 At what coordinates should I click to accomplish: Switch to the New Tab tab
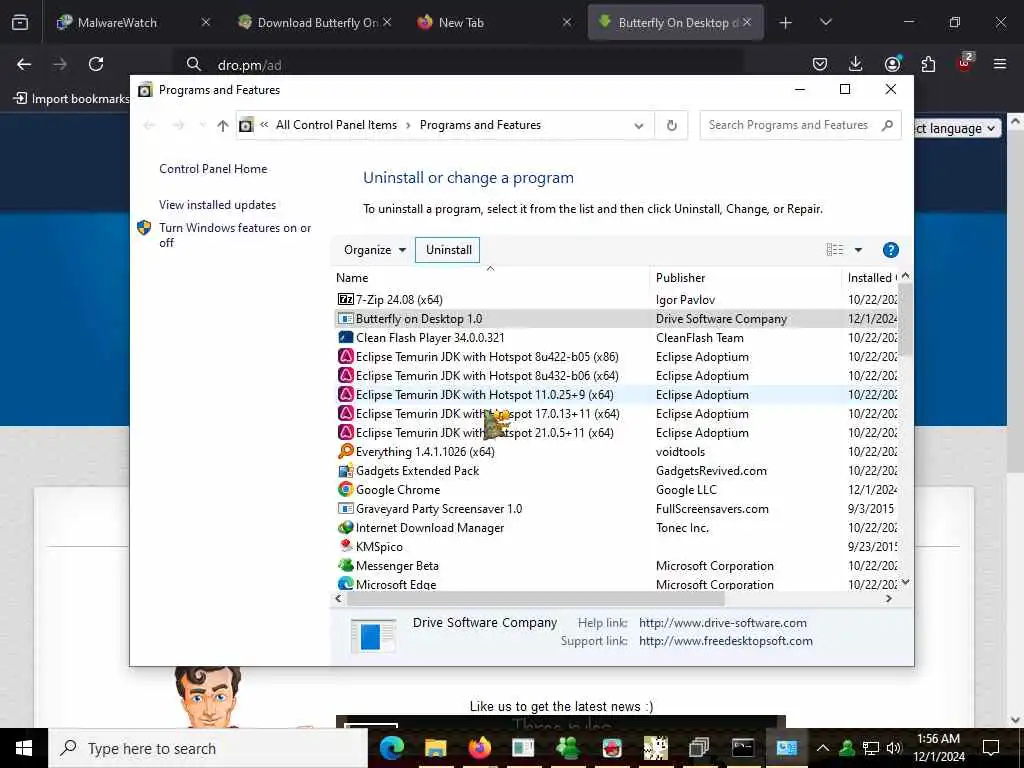click(496, 23)
